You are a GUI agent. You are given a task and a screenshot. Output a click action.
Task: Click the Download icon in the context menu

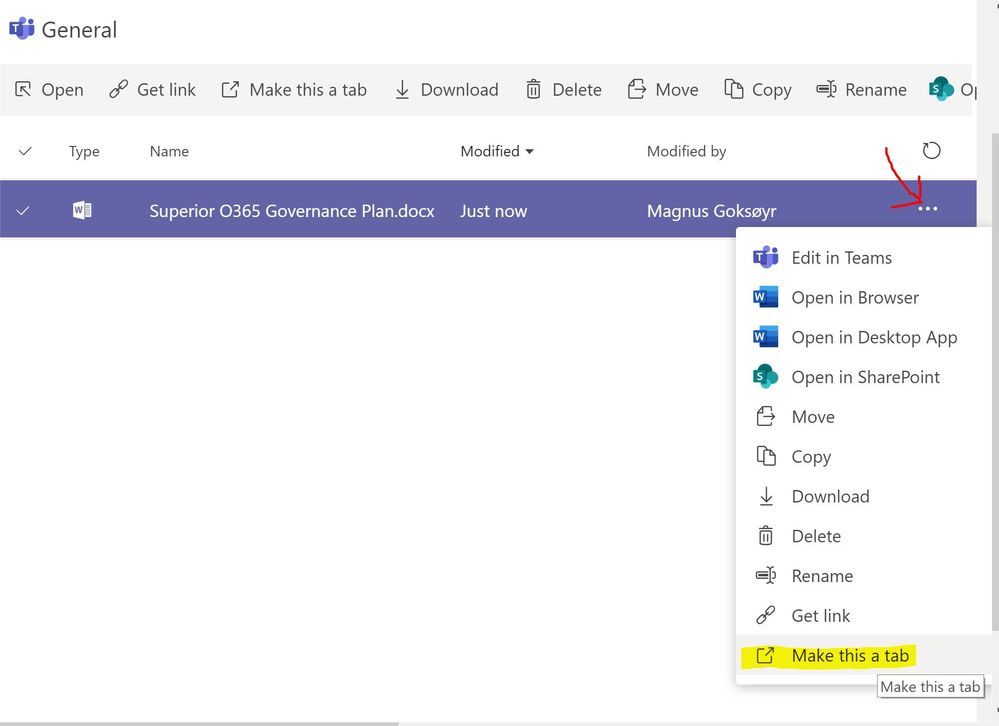point(766,496)
